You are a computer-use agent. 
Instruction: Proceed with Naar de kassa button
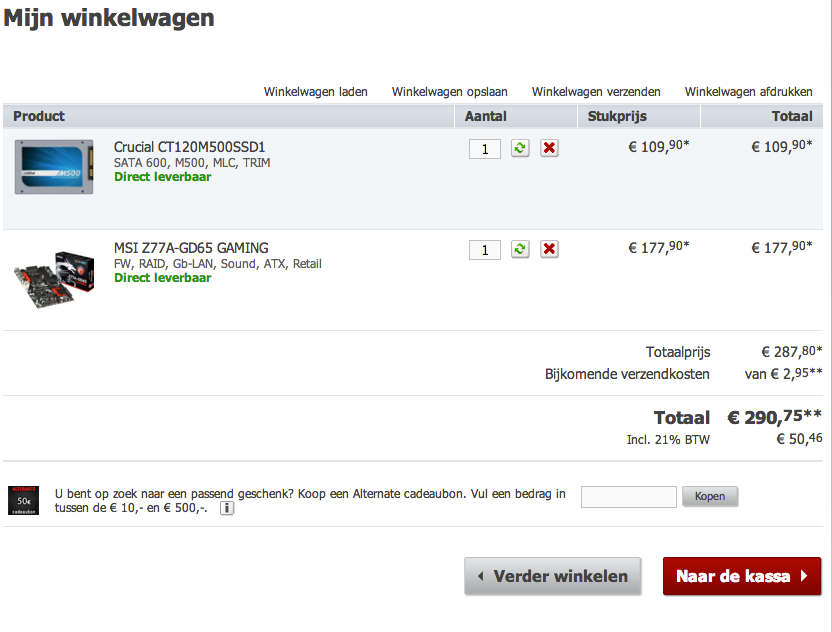742,576
